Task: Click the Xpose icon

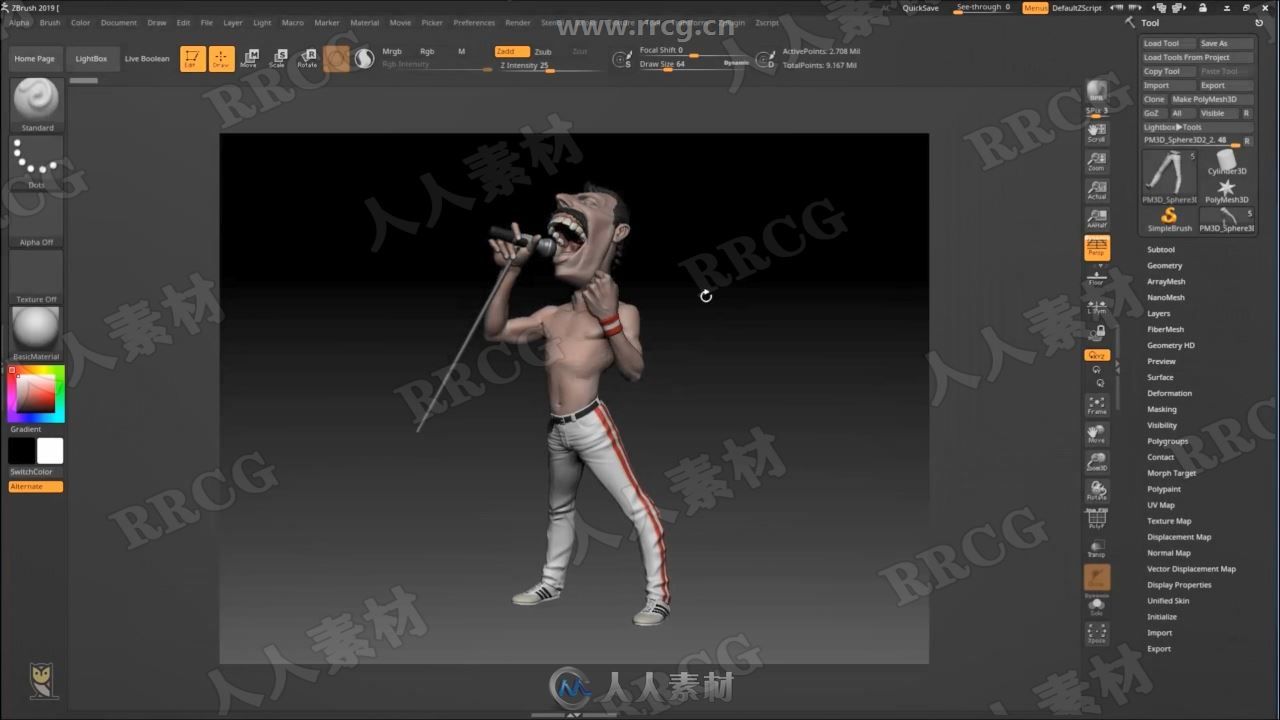Action: click(x=1097, y=634)
